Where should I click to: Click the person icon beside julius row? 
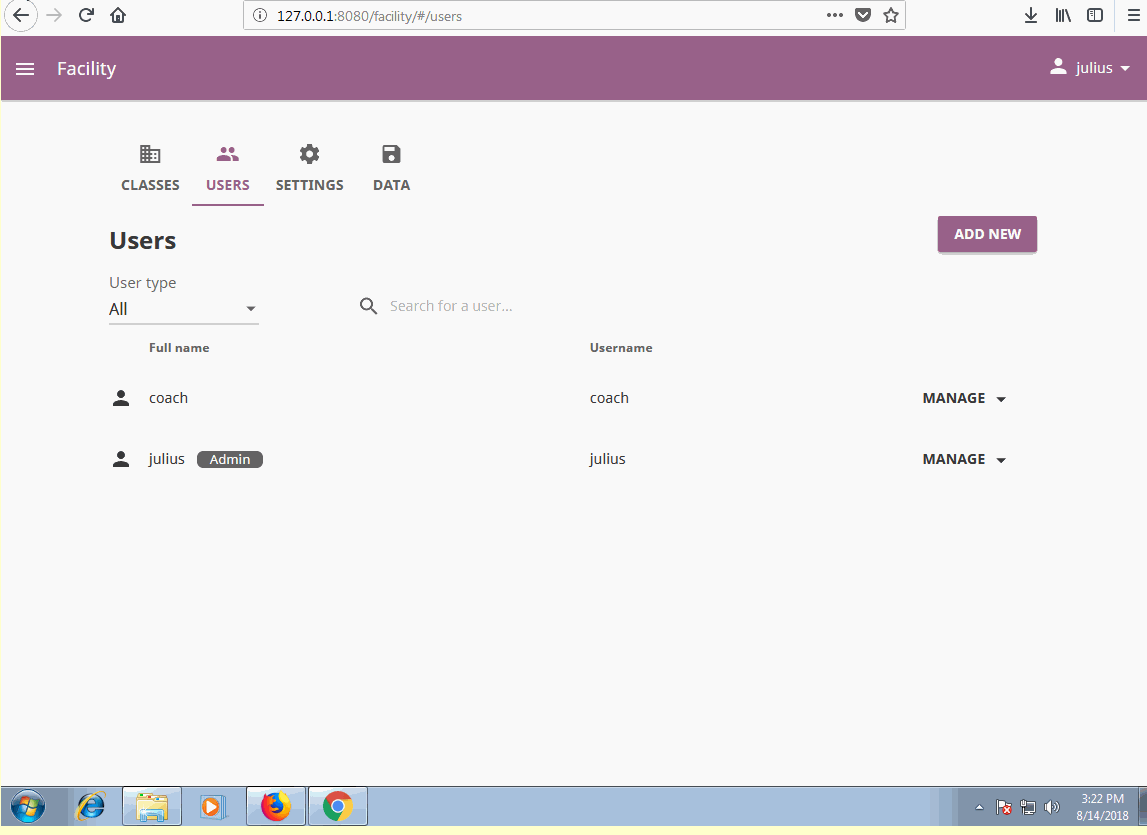coord(121,459)
